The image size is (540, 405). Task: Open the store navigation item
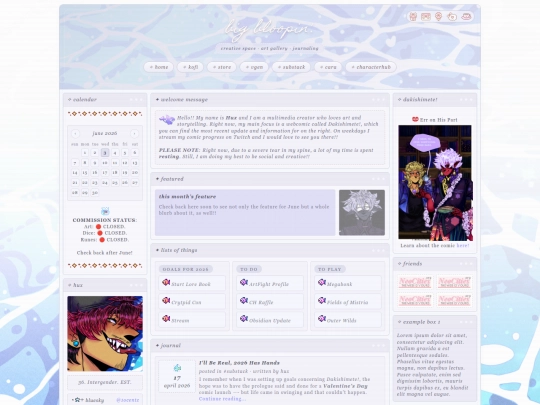tap(222, 67)
